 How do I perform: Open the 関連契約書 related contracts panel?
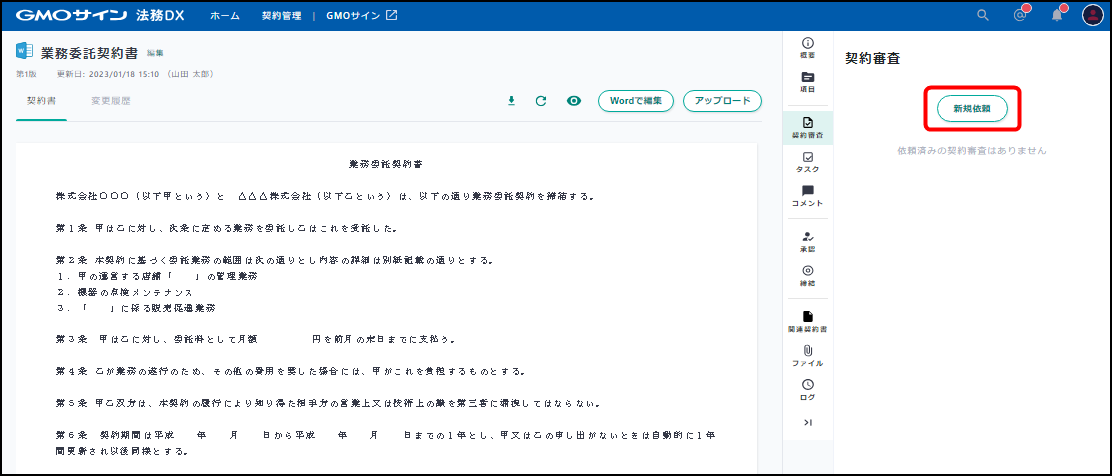807,321
